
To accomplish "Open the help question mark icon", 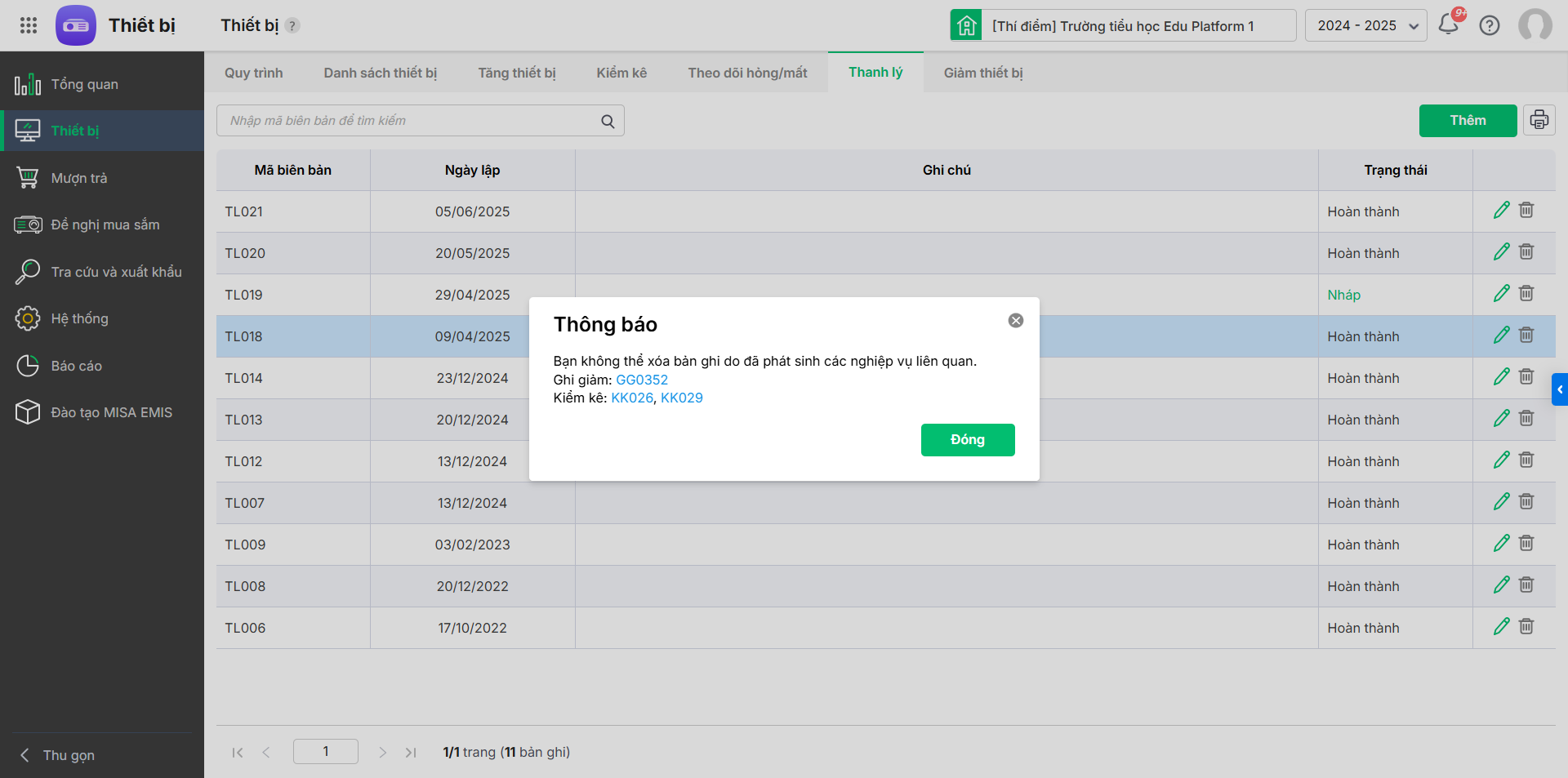I will click(x=1490, y=25).
